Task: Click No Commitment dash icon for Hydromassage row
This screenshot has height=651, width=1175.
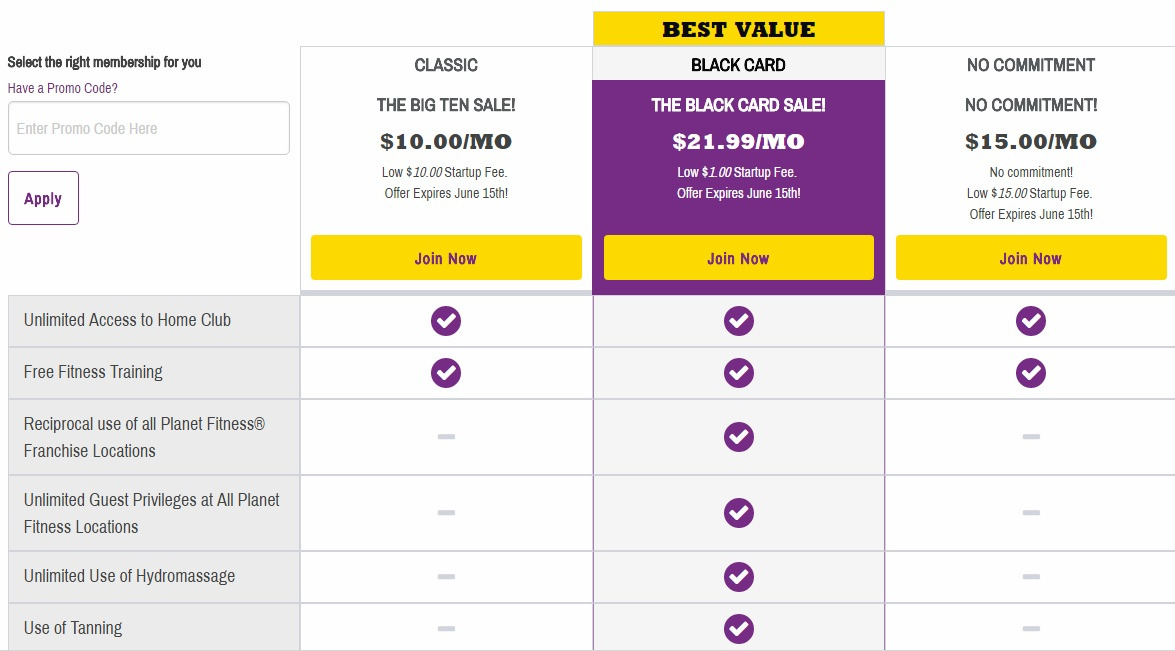Action: 1031,577
